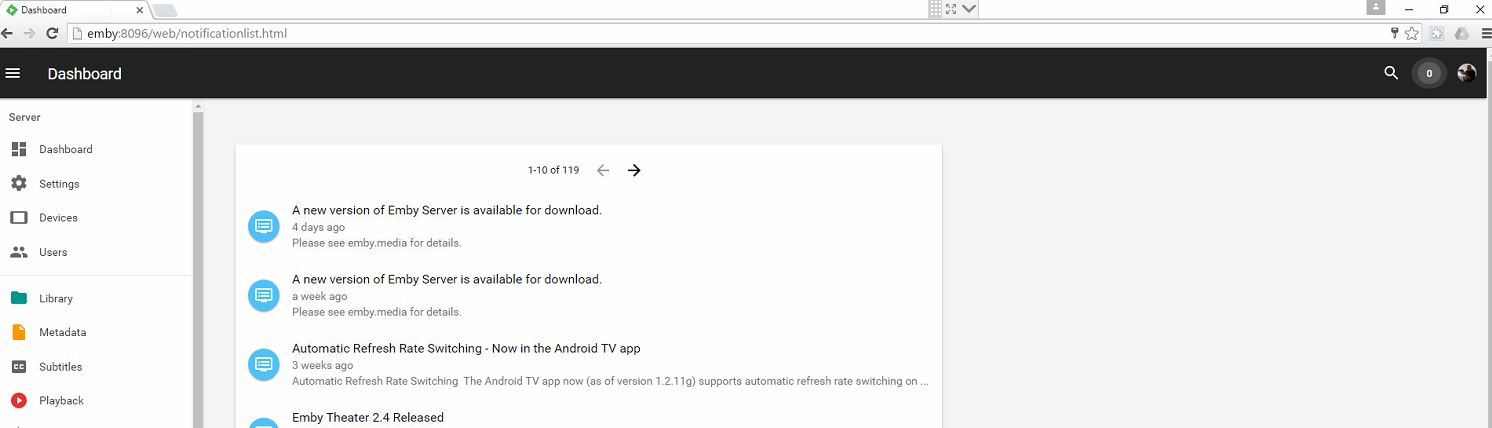This screenshot has width=1492, height=428.
Task: Click the saved password key icon
Action: (1395, 33)
